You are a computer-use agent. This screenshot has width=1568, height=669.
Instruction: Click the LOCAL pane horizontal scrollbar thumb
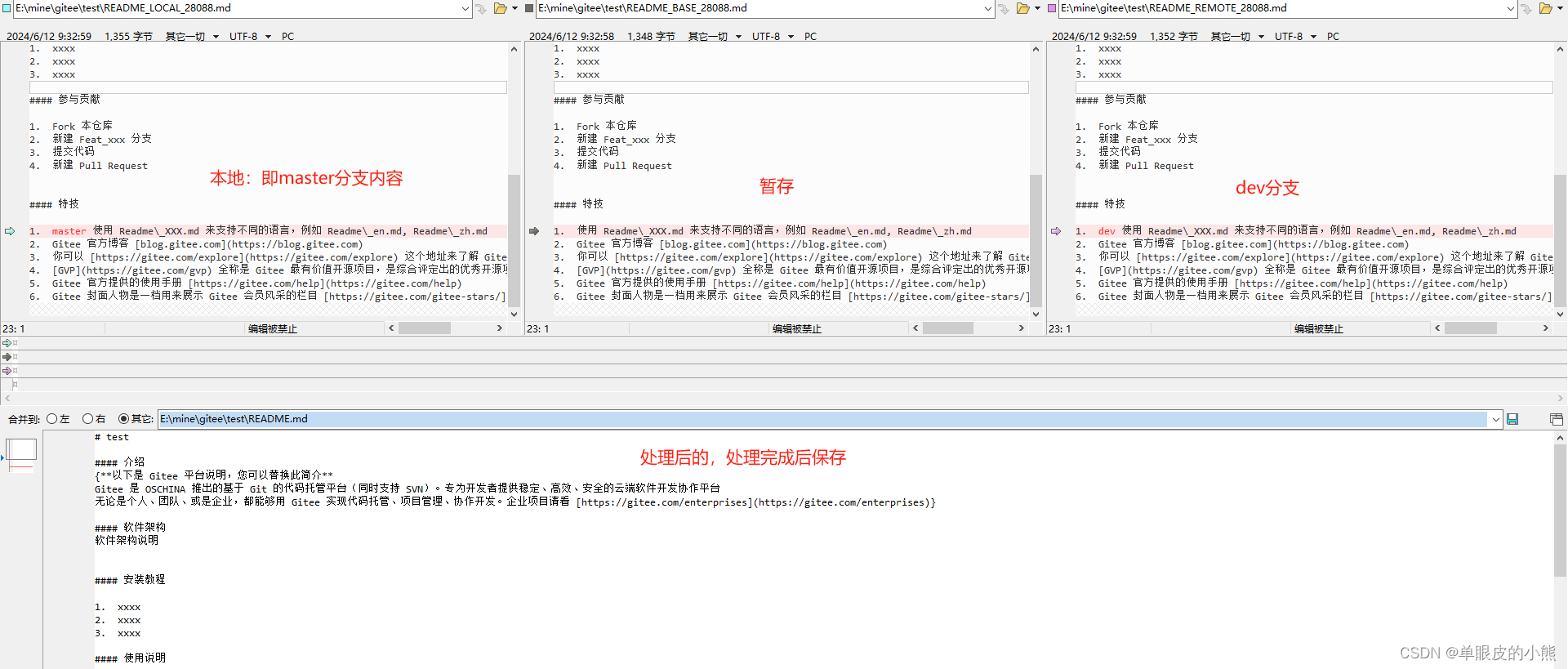(425, 328)
